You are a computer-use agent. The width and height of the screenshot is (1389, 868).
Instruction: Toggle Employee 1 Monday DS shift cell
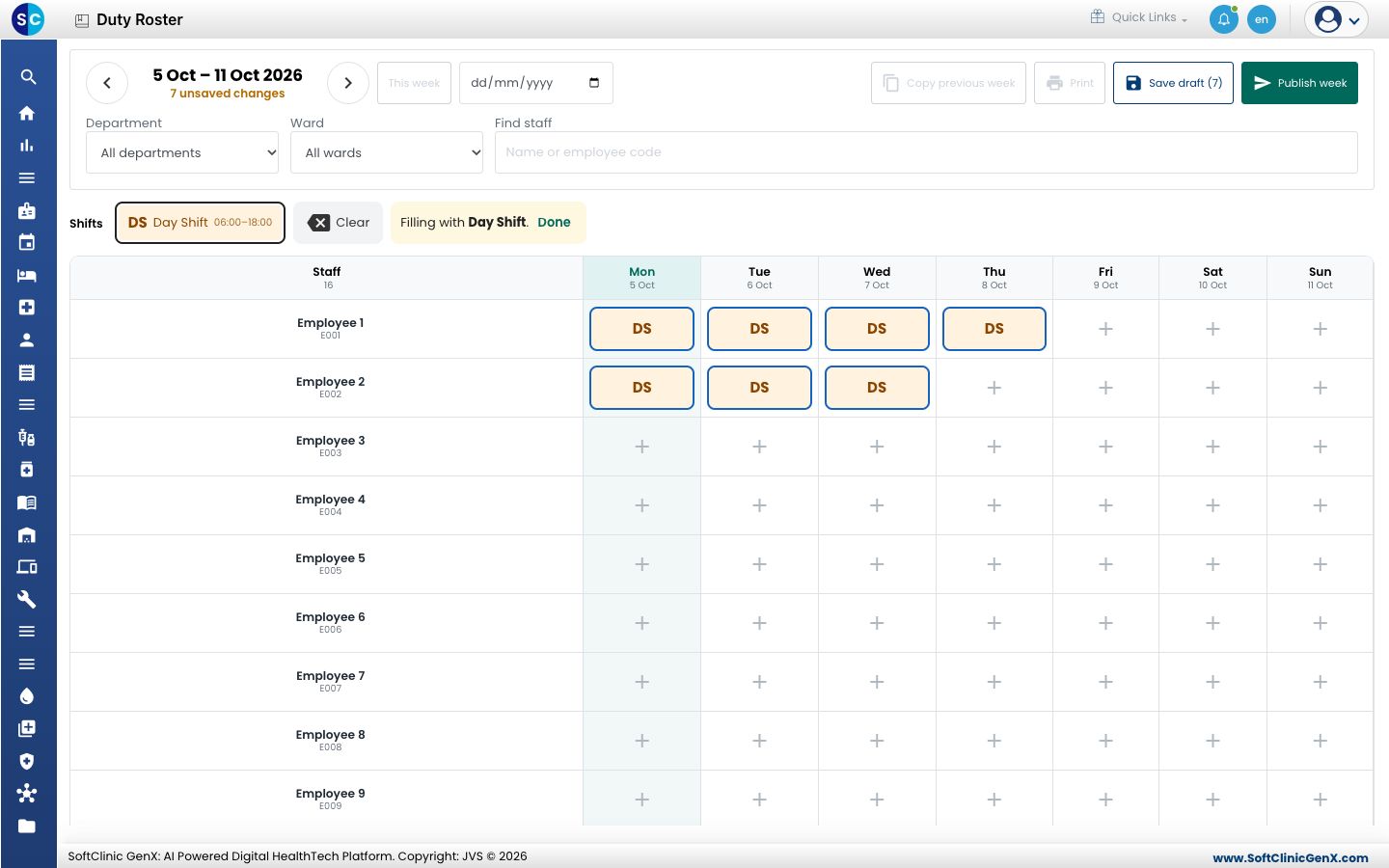641,329
